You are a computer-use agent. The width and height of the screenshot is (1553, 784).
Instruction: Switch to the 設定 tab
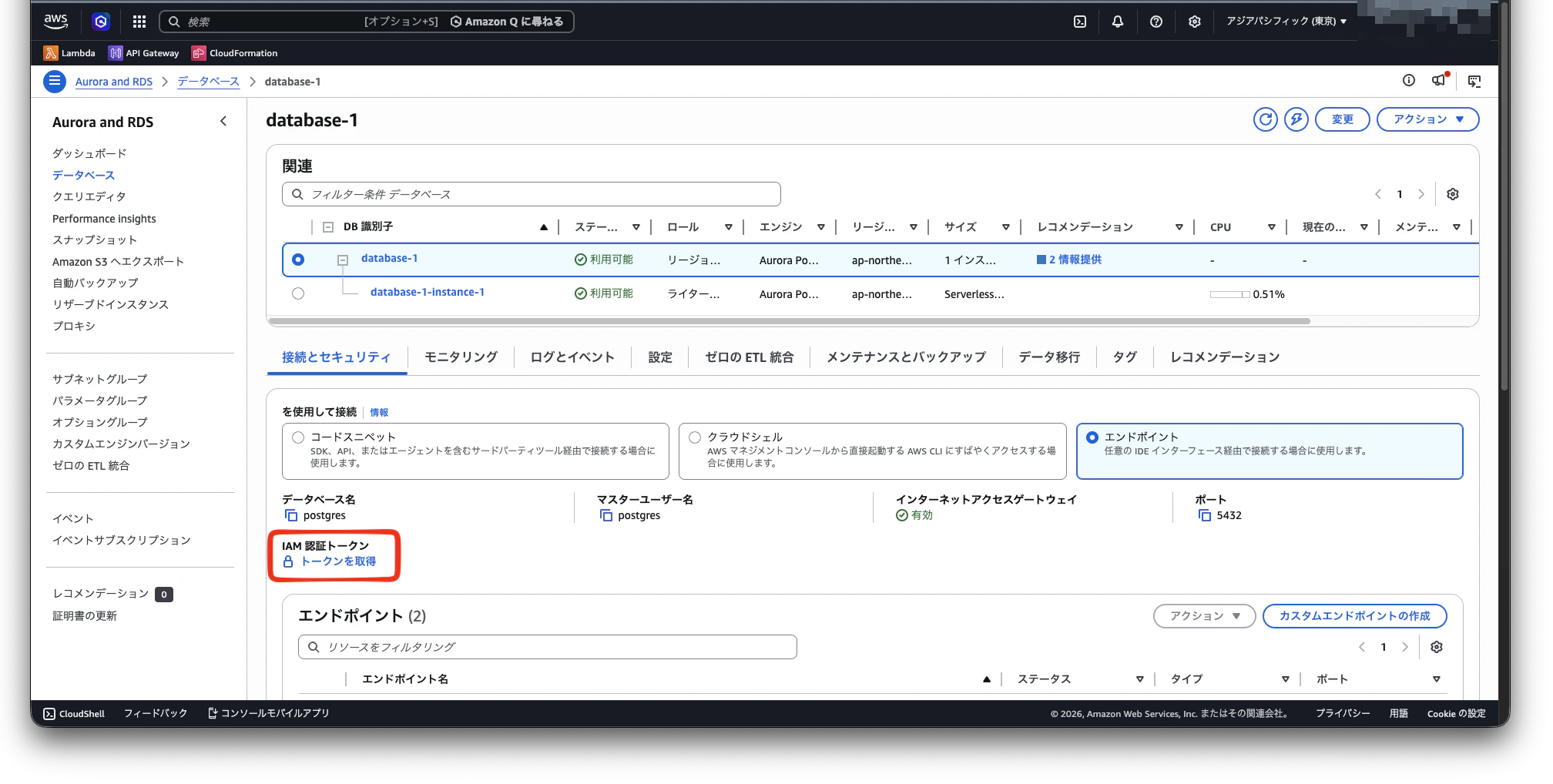coord(660,357)
